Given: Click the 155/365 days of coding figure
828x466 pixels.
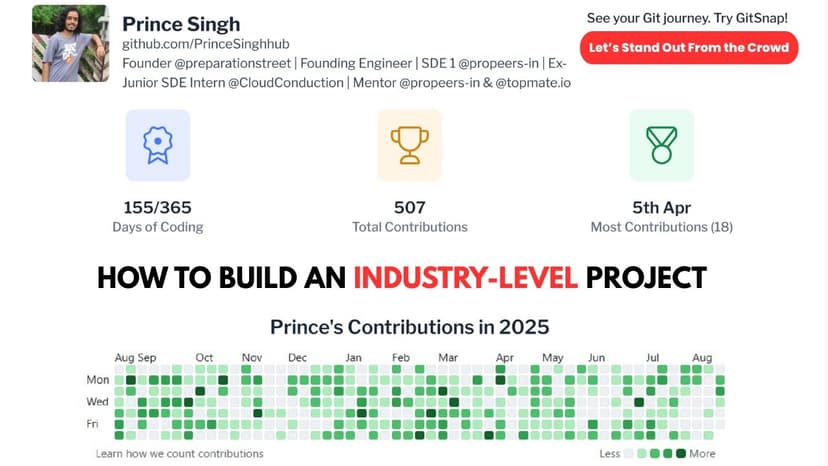Looking at the screenshot, I should click(x=157, y=207).
